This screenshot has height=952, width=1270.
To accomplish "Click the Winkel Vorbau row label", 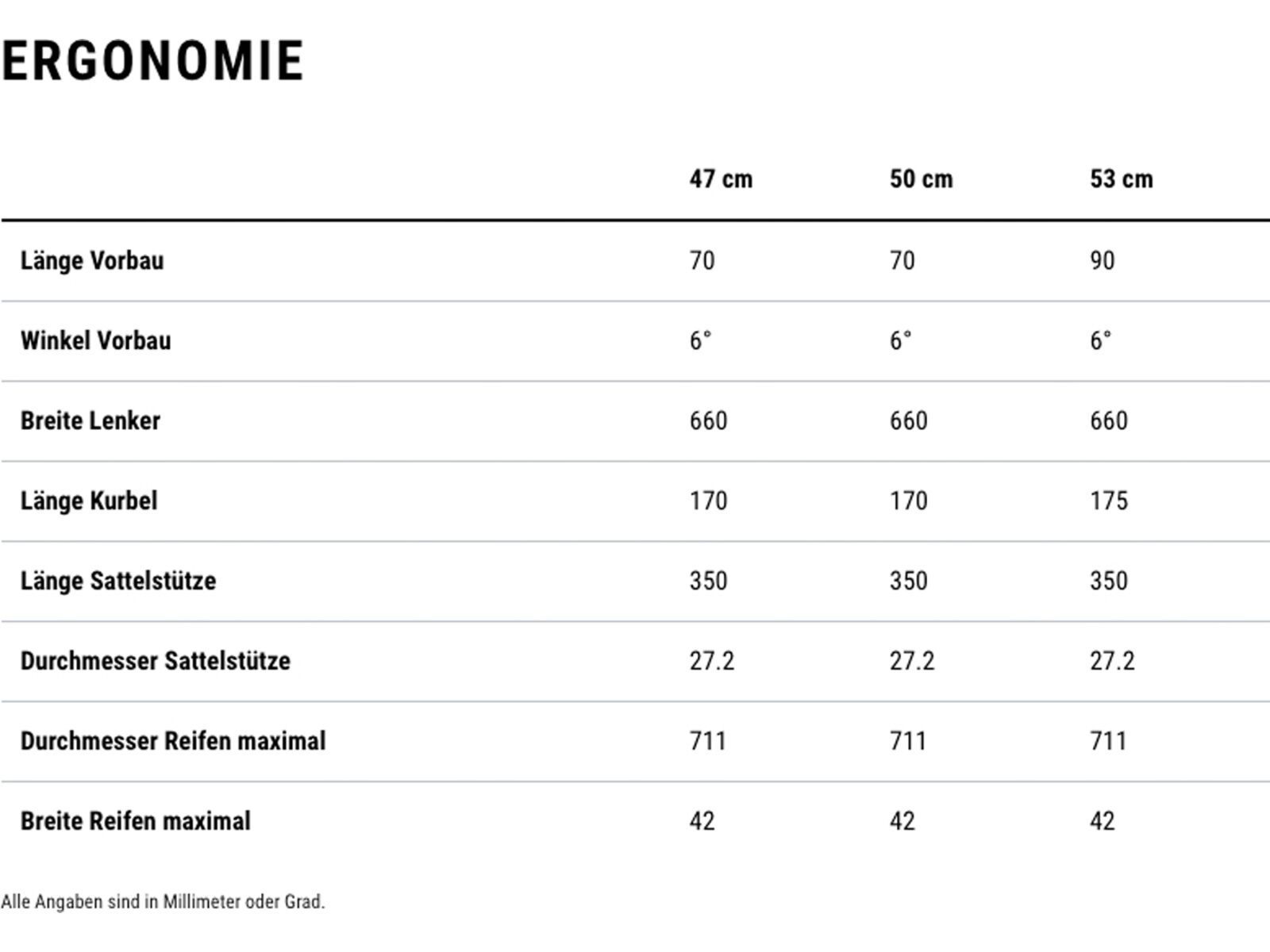I will click(96, 341).
